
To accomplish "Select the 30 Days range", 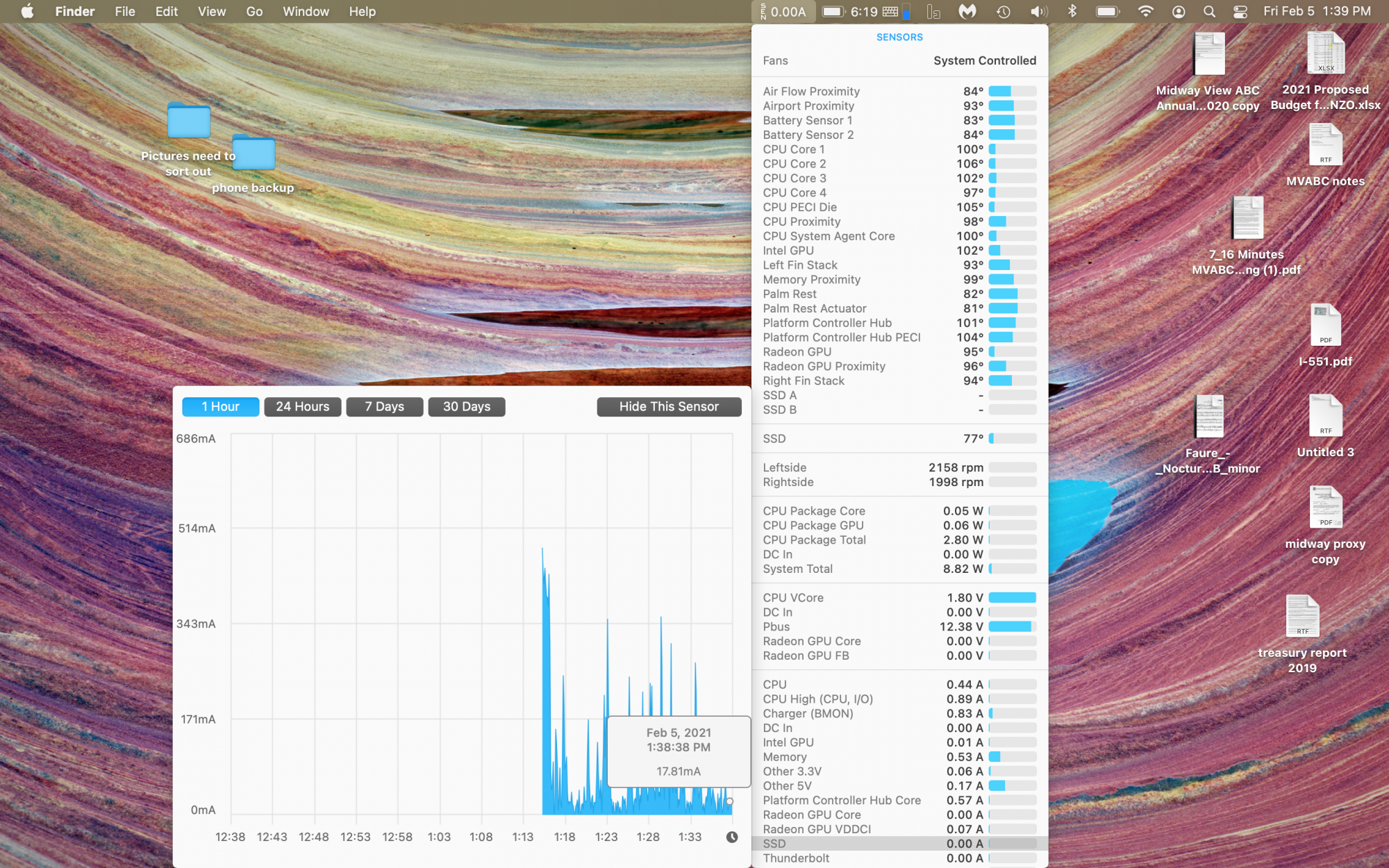I will pos(466,406).
